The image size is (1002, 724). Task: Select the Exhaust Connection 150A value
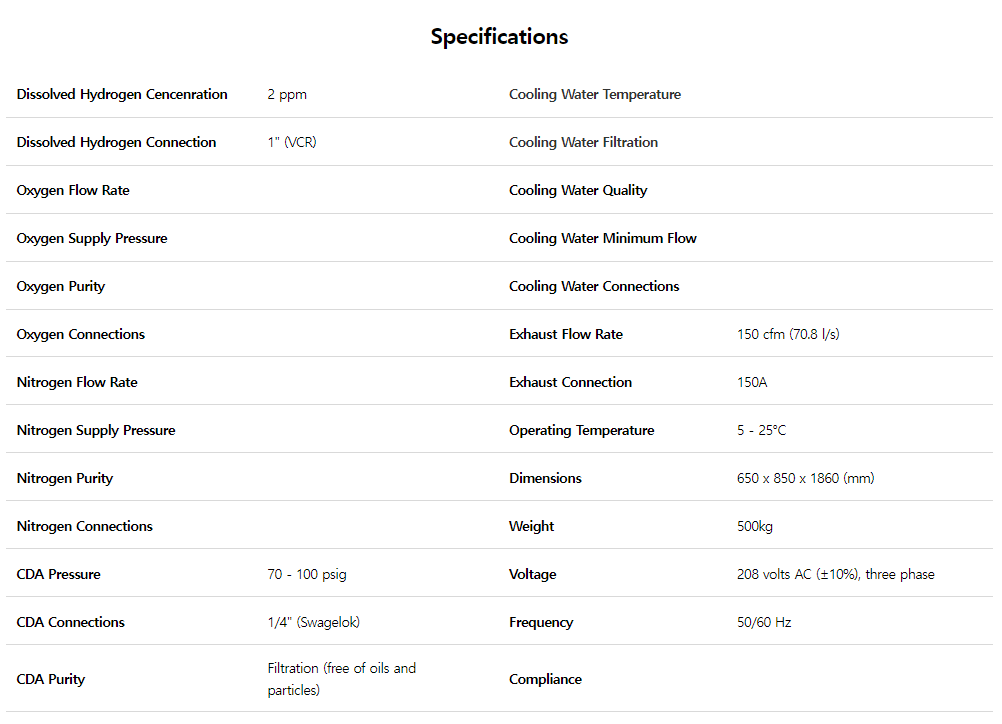tap(752, 382)
